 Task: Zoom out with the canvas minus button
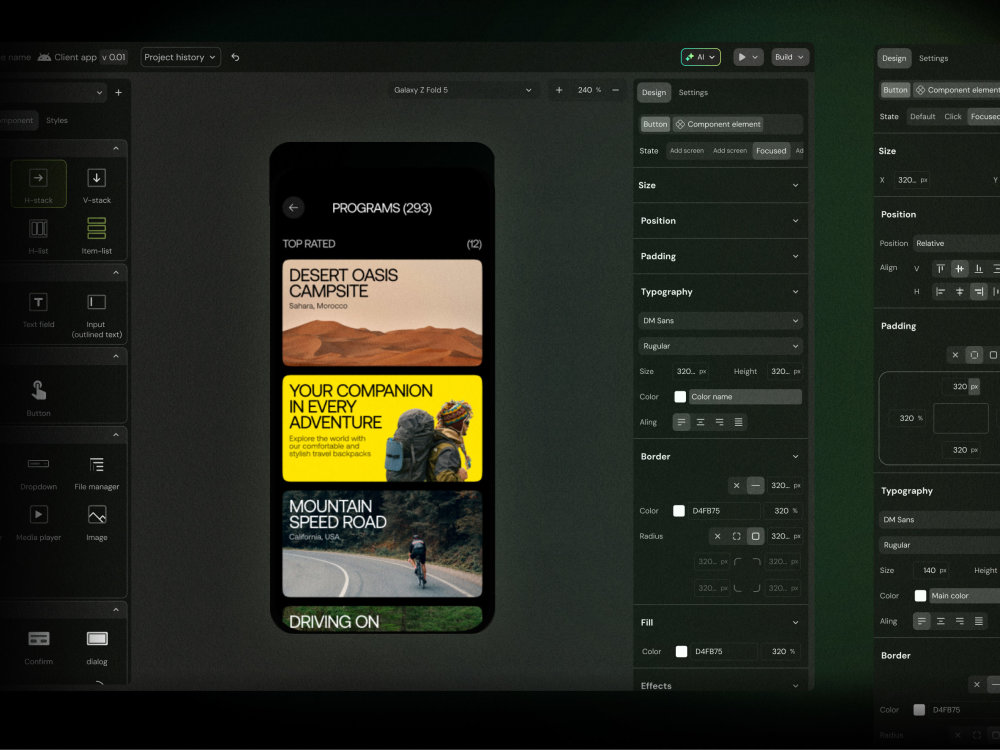pyautogui.click(x=615, y=90)
